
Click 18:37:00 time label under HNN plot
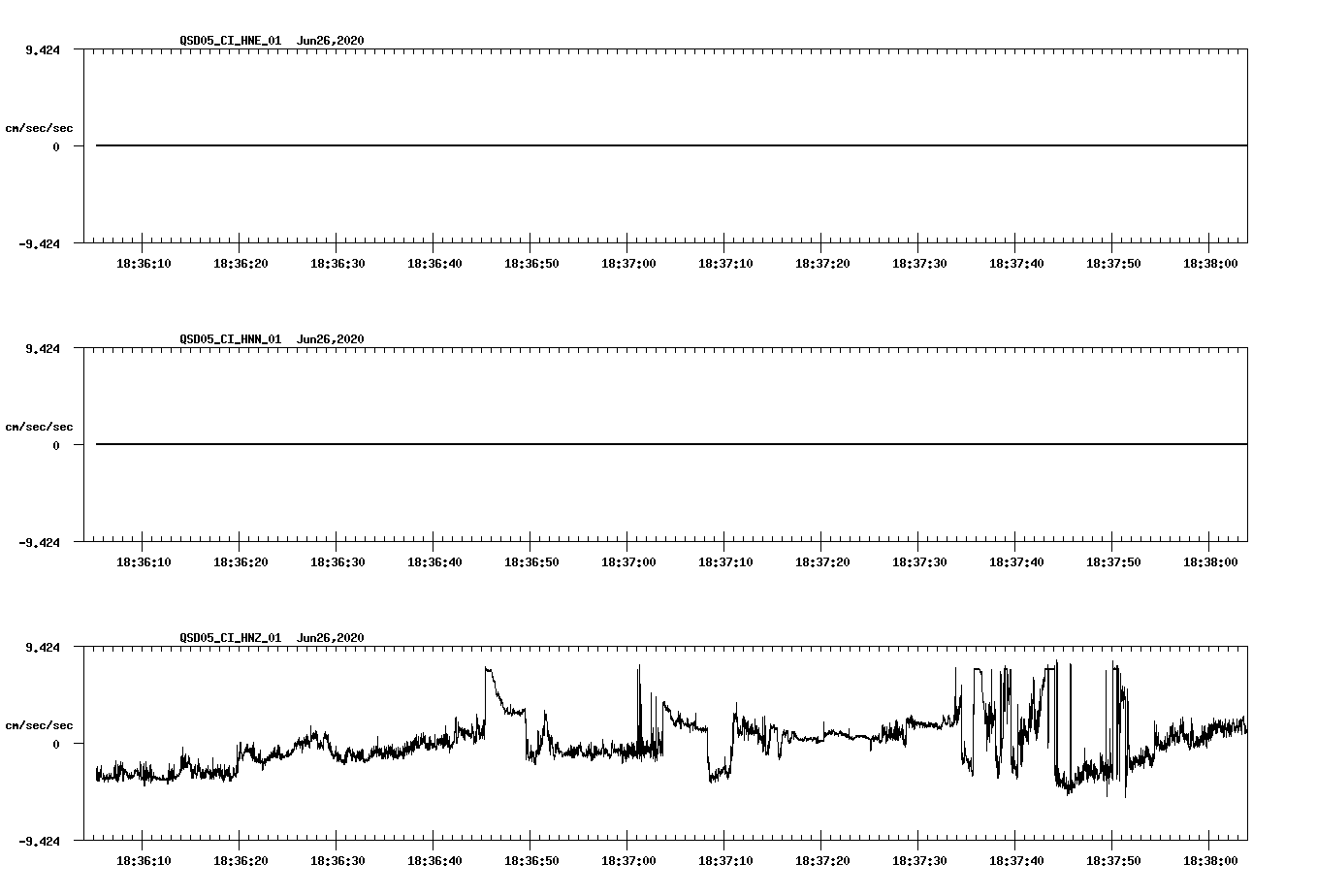pos(628,562)
